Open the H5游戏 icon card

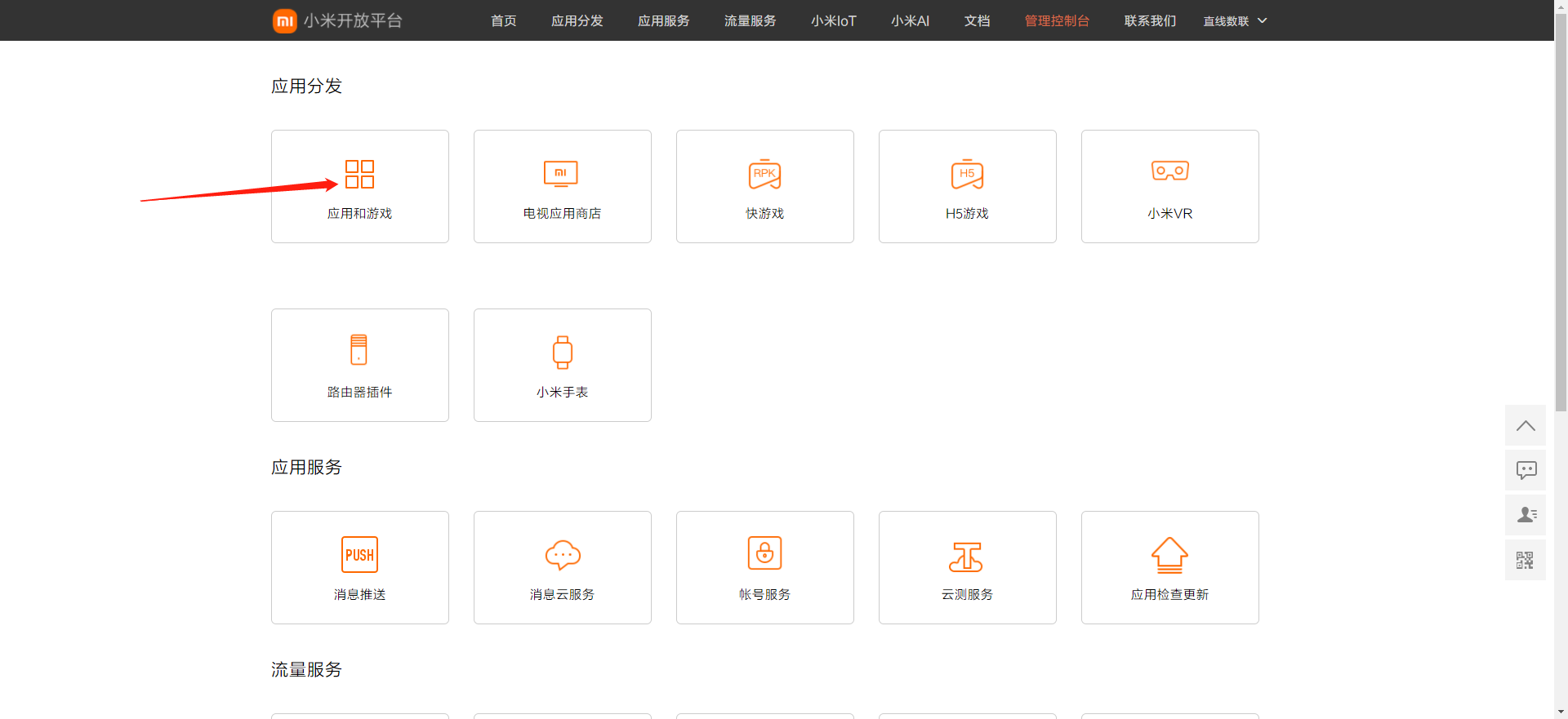coord(967,175)
